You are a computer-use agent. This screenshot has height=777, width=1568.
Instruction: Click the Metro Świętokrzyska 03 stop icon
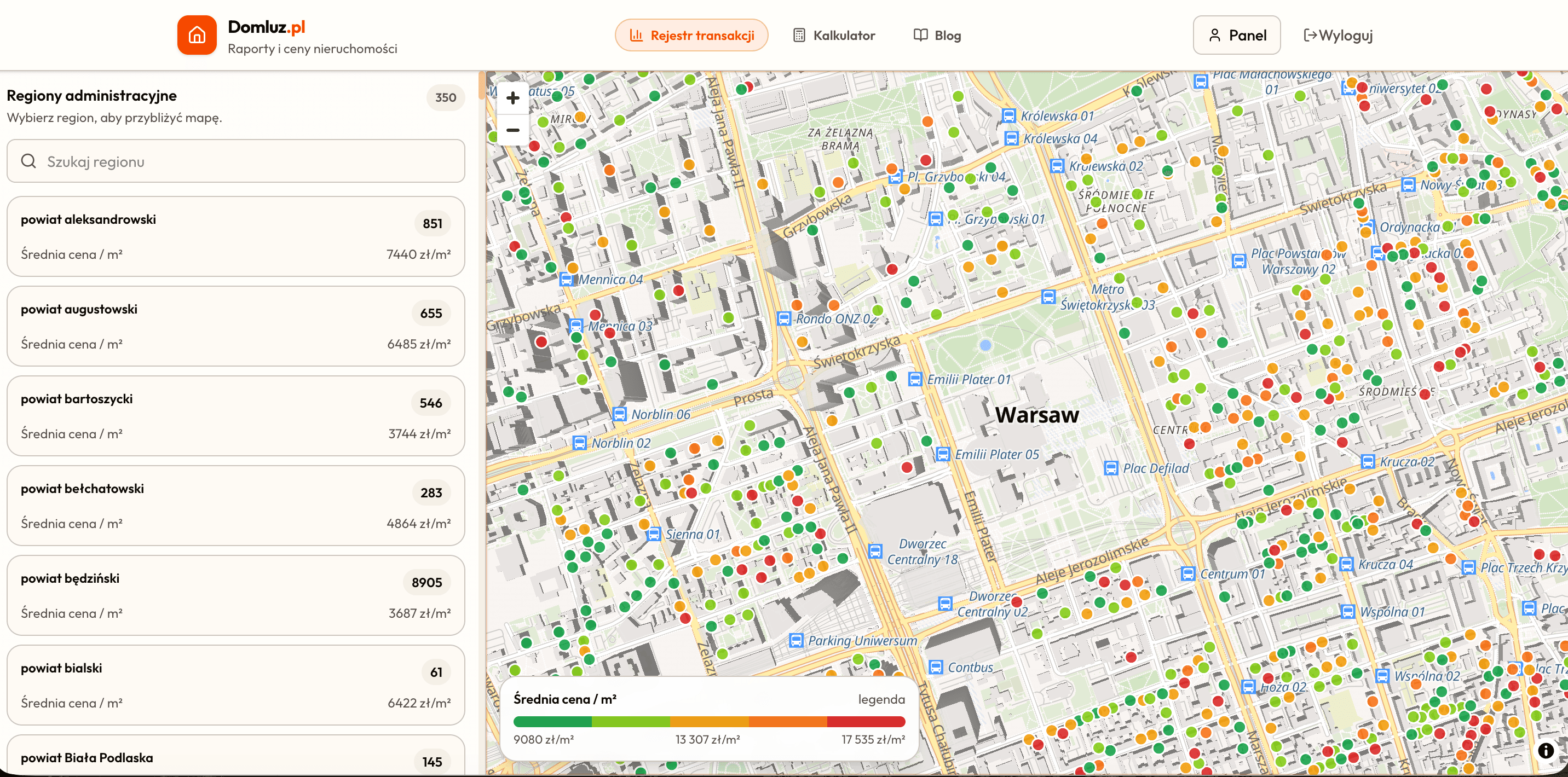[x=1048, y=297]
